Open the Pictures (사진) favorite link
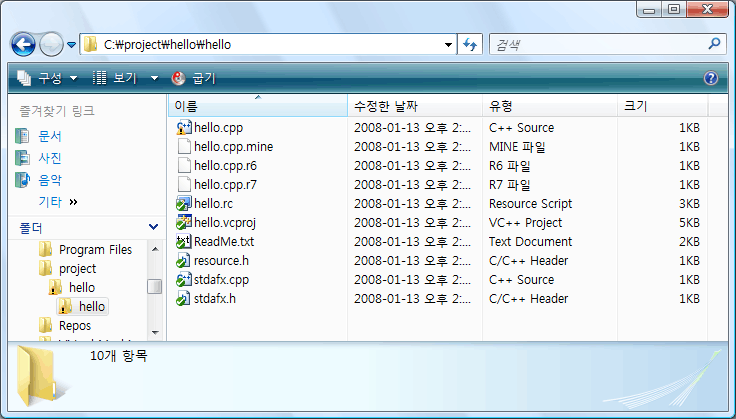This screenshot has width=736, height=419. [50, 158]
